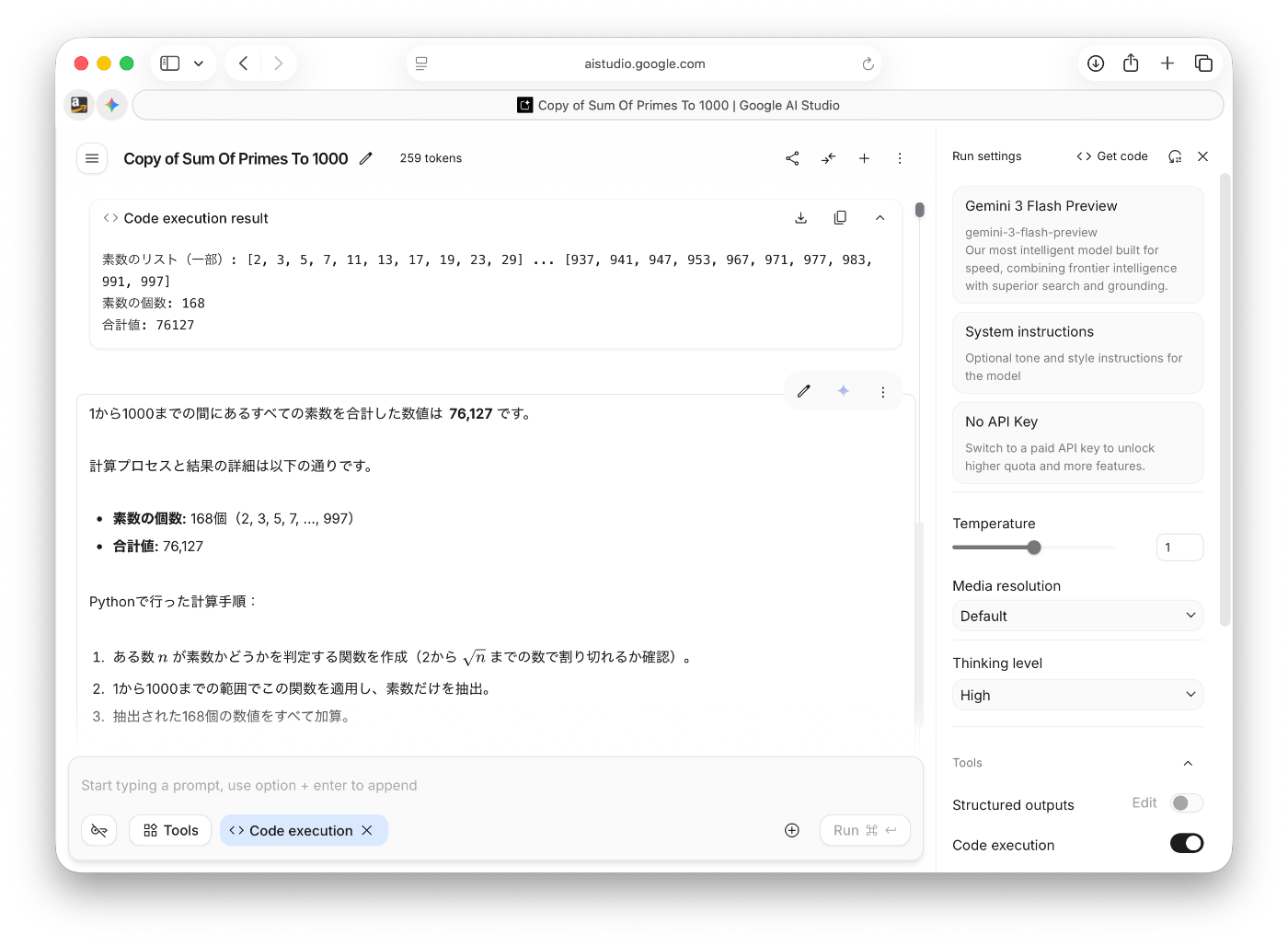1288x946 pixels.
Task: Disable Code execution in Run settings
Action: coord(1187,843)
